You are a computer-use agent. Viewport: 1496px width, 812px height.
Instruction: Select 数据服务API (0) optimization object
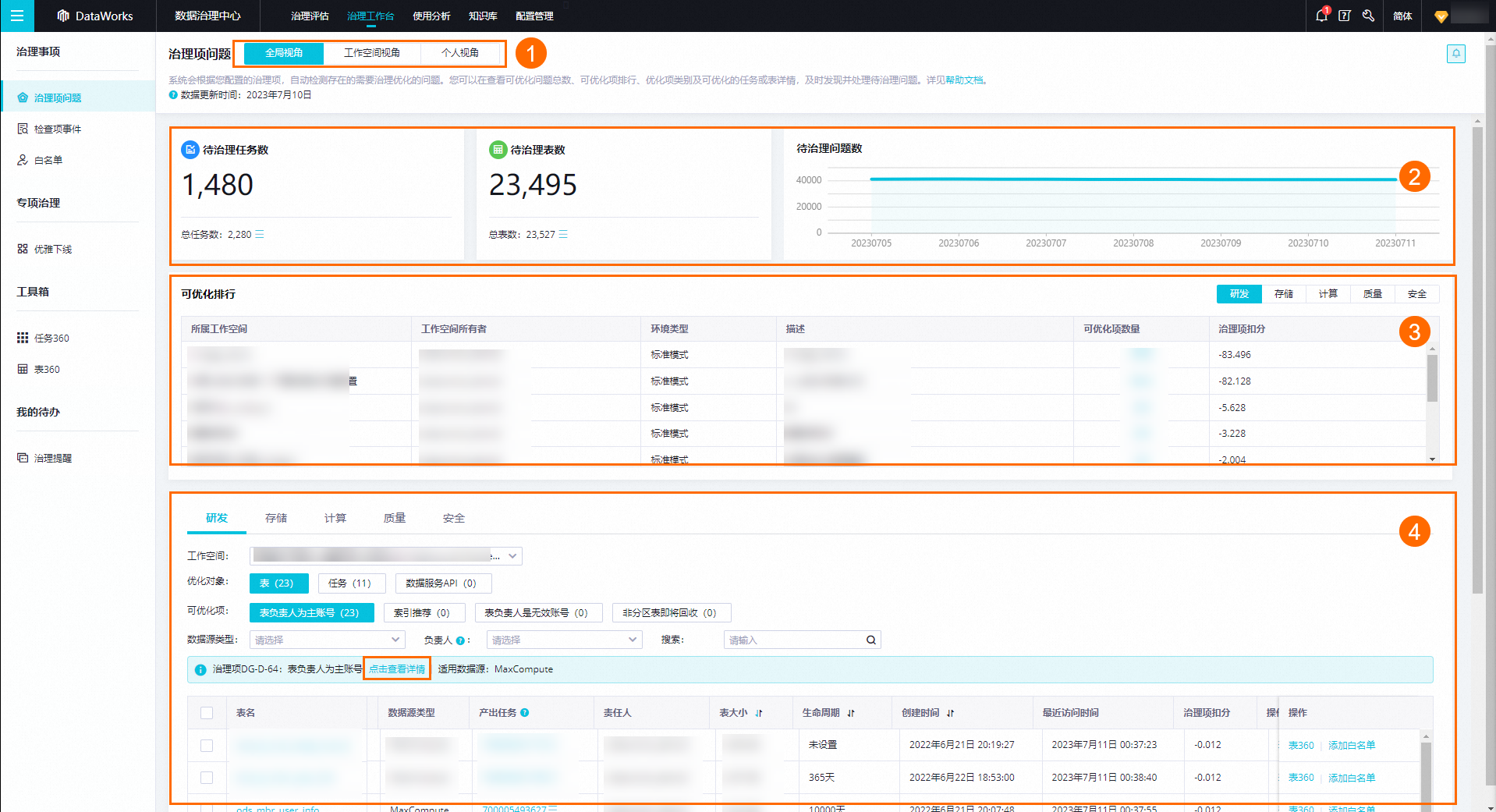tap(443, 583)
